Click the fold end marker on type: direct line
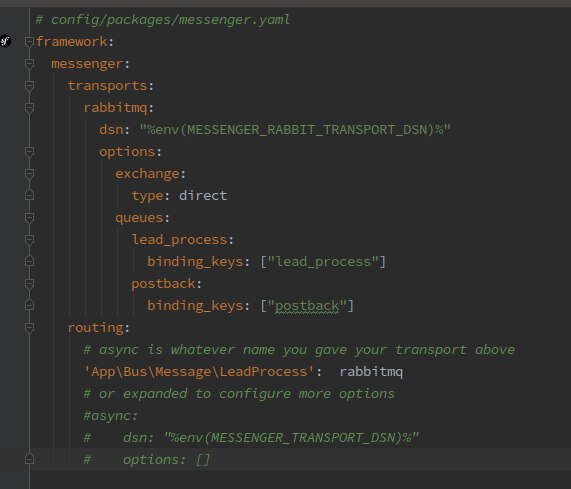Image resolution: width=571 pixels, height=489 pixels. coord(29,195)
